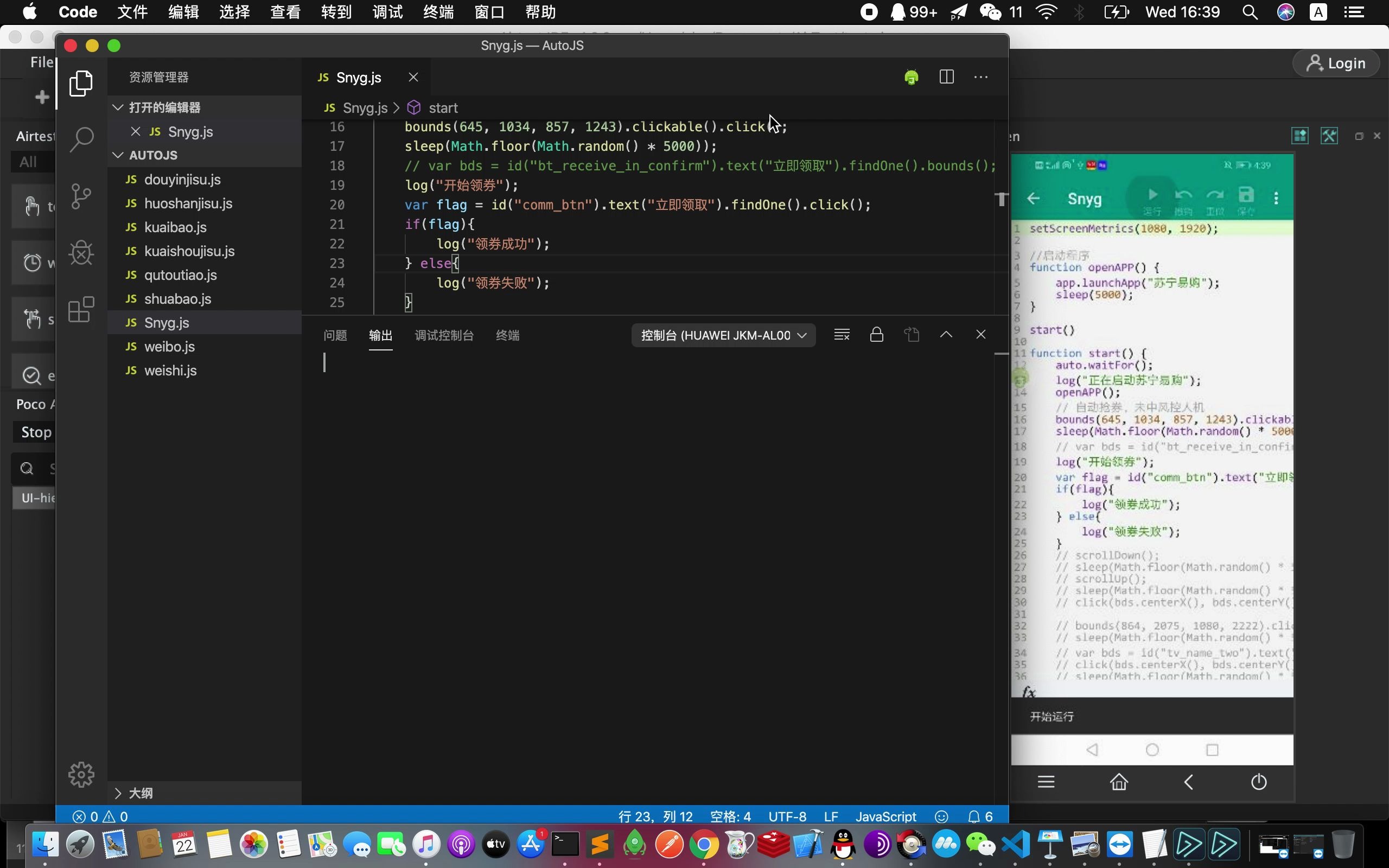The height and width of the screenshot is (868, 1389).
Task: Change indentation via 空格: 4 status item
Action: (731, 816)
